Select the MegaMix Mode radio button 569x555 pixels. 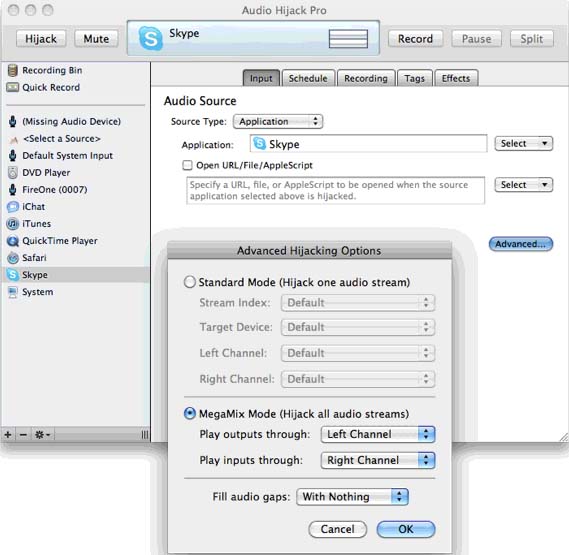click(x=190, y=413)
